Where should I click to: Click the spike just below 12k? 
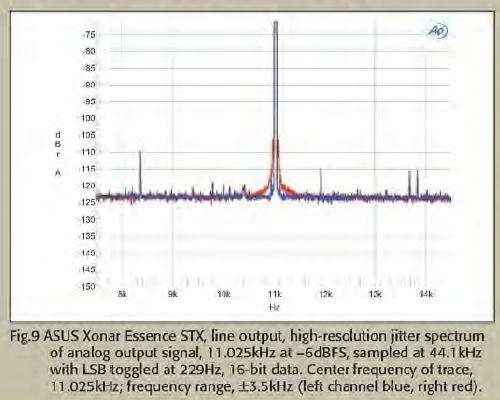pyautogui.click(x=321, y=183)
